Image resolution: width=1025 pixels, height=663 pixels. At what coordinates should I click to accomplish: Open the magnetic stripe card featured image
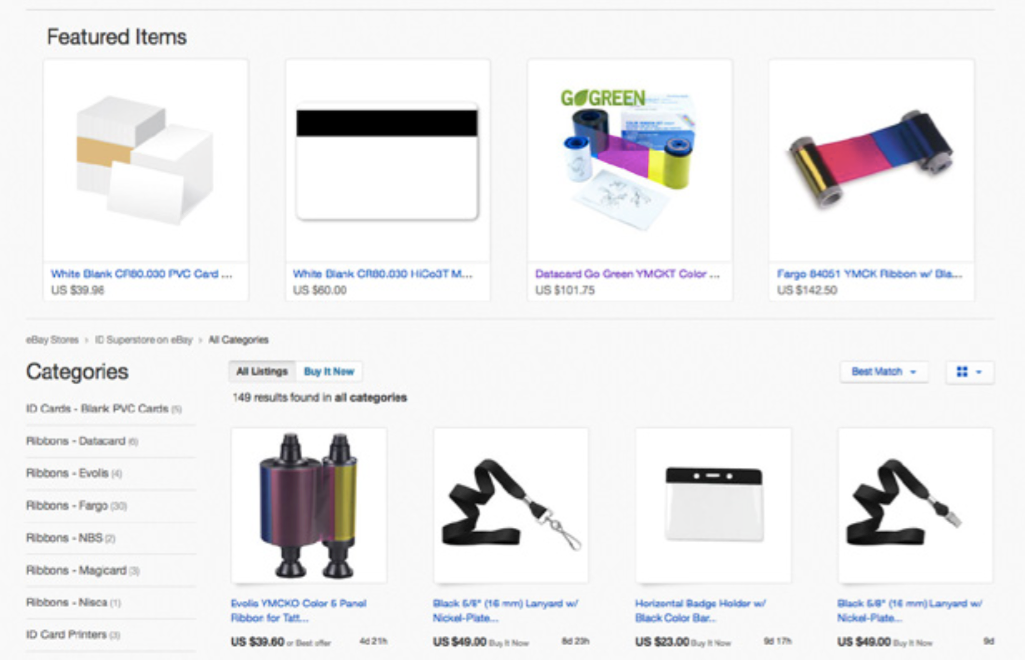pyautogui.click(x=388, y=160)
